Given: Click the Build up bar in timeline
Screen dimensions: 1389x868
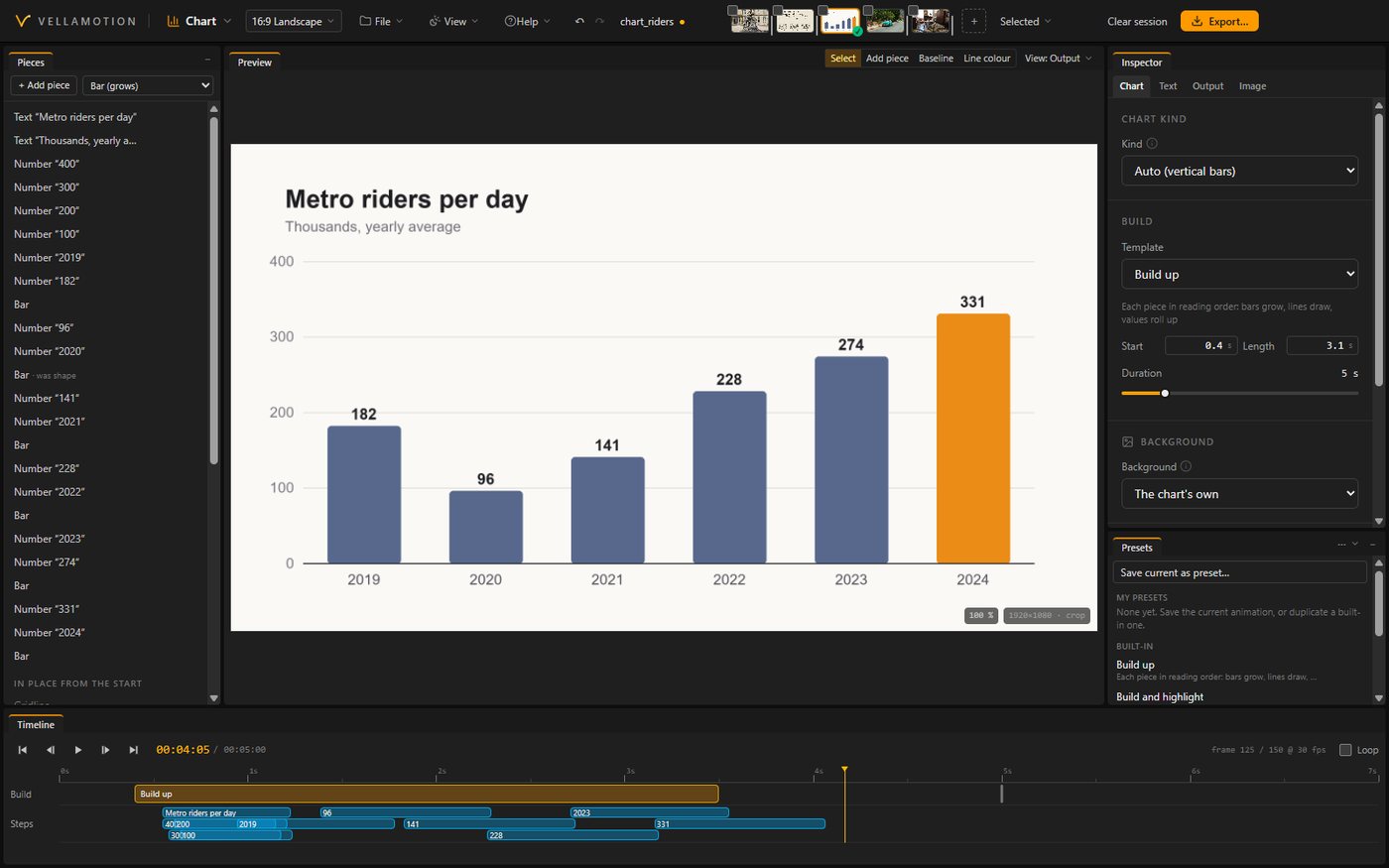Looking at the screenshot, I should click(x=427, y=794).
